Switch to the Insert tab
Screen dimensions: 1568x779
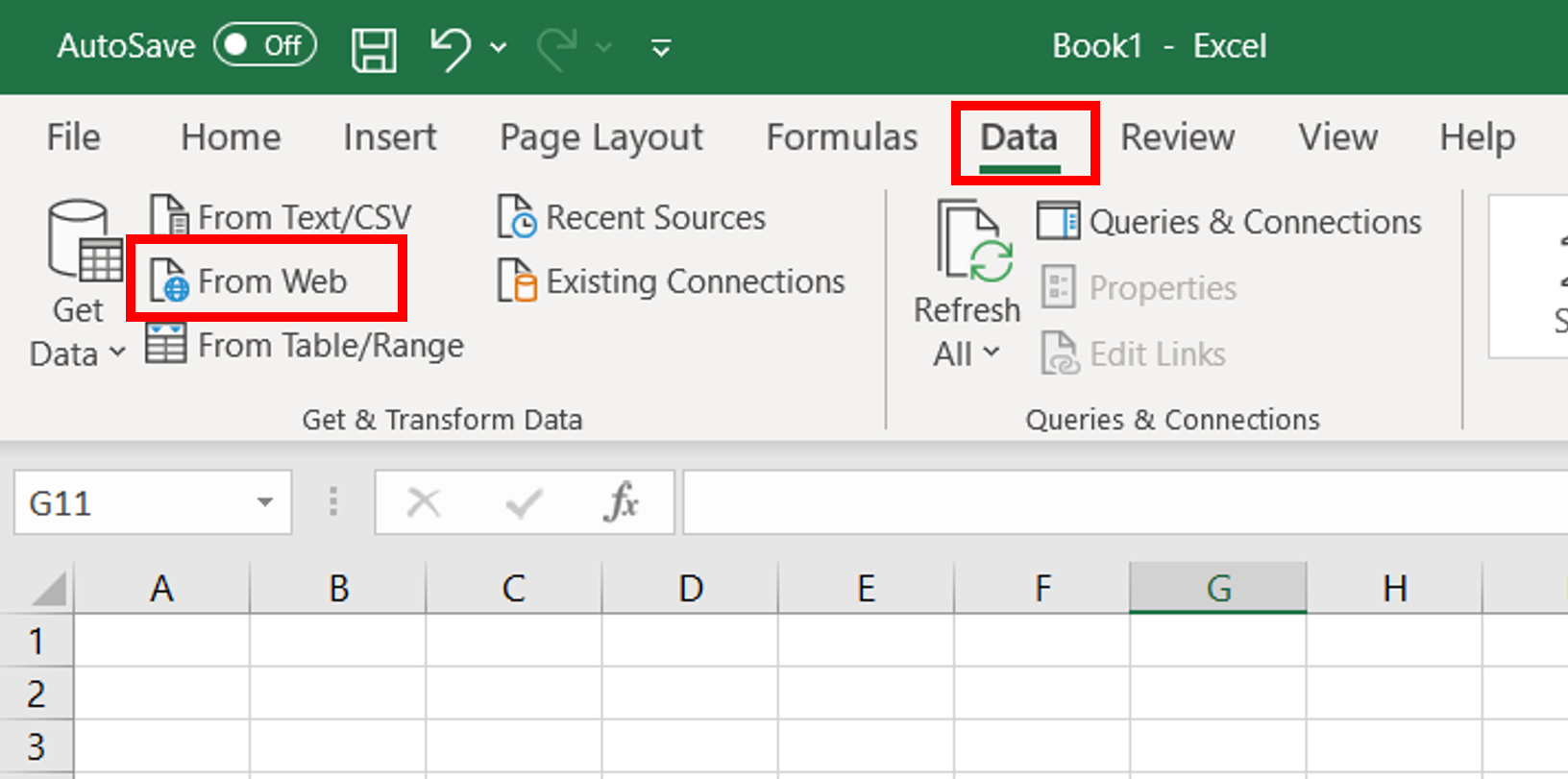point(389,137)
